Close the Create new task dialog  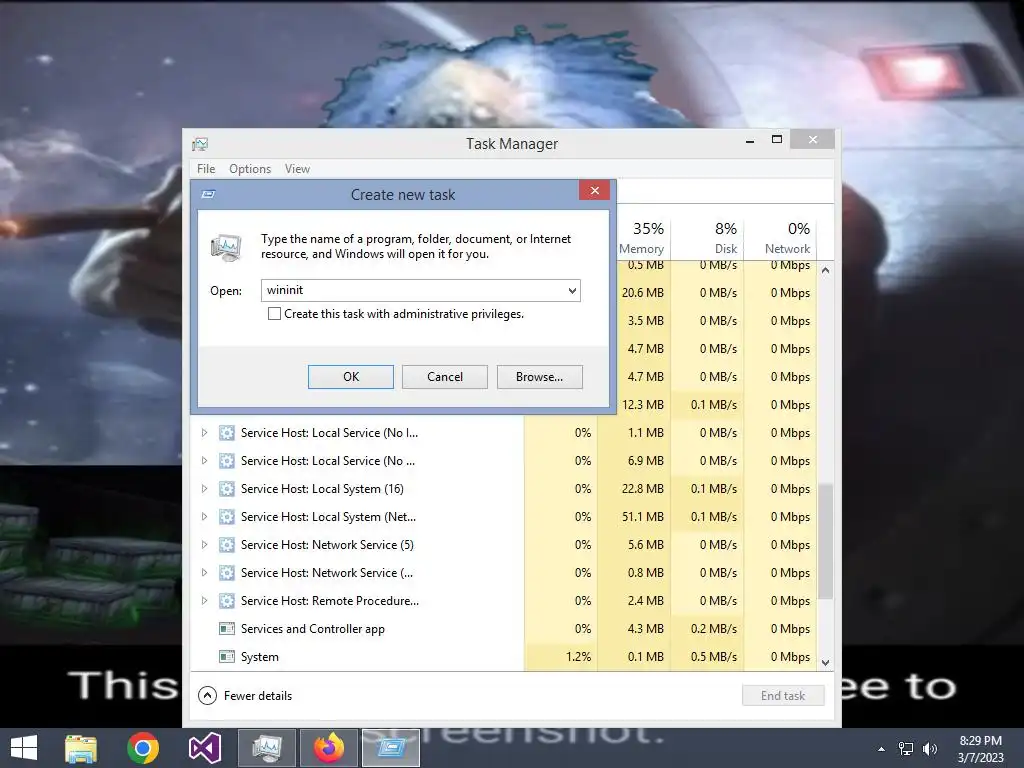click(594, 191)
